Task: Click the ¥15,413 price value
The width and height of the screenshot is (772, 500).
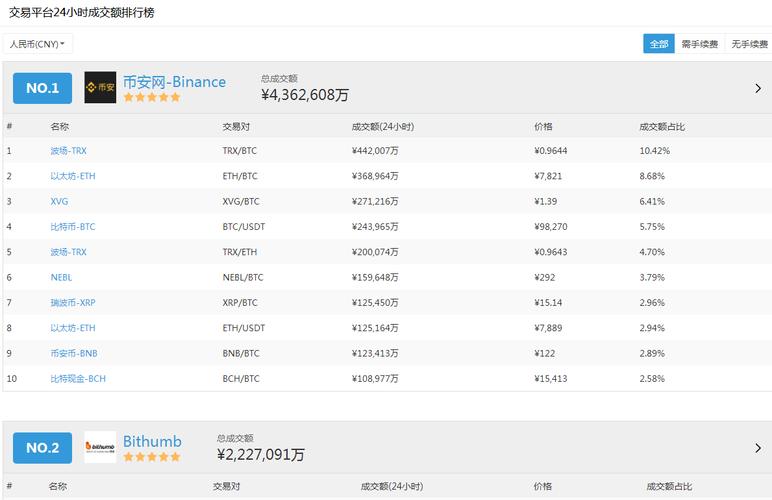Action: 551,379
